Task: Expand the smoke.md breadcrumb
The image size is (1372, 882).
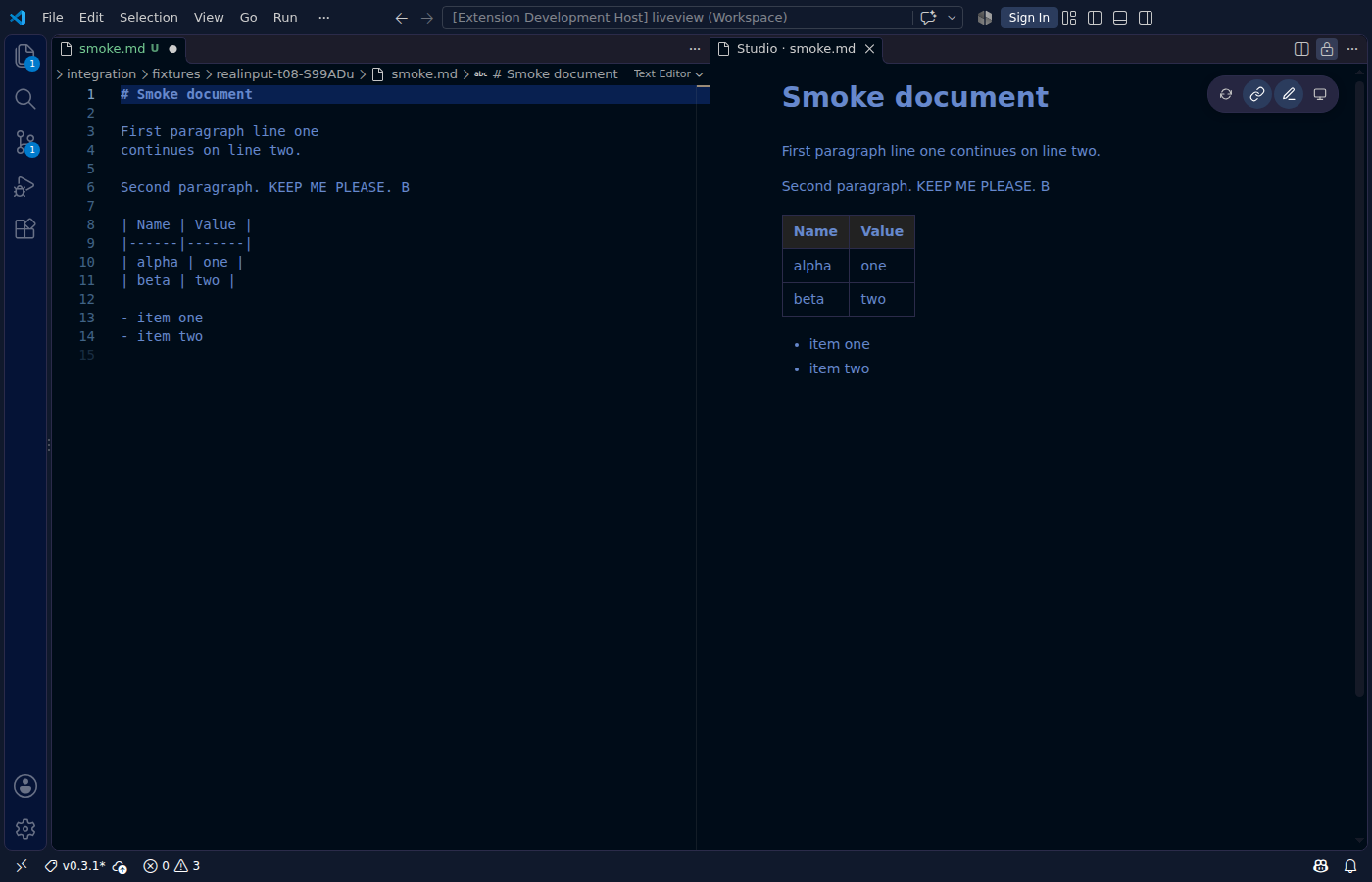Action: click(415, 74)
